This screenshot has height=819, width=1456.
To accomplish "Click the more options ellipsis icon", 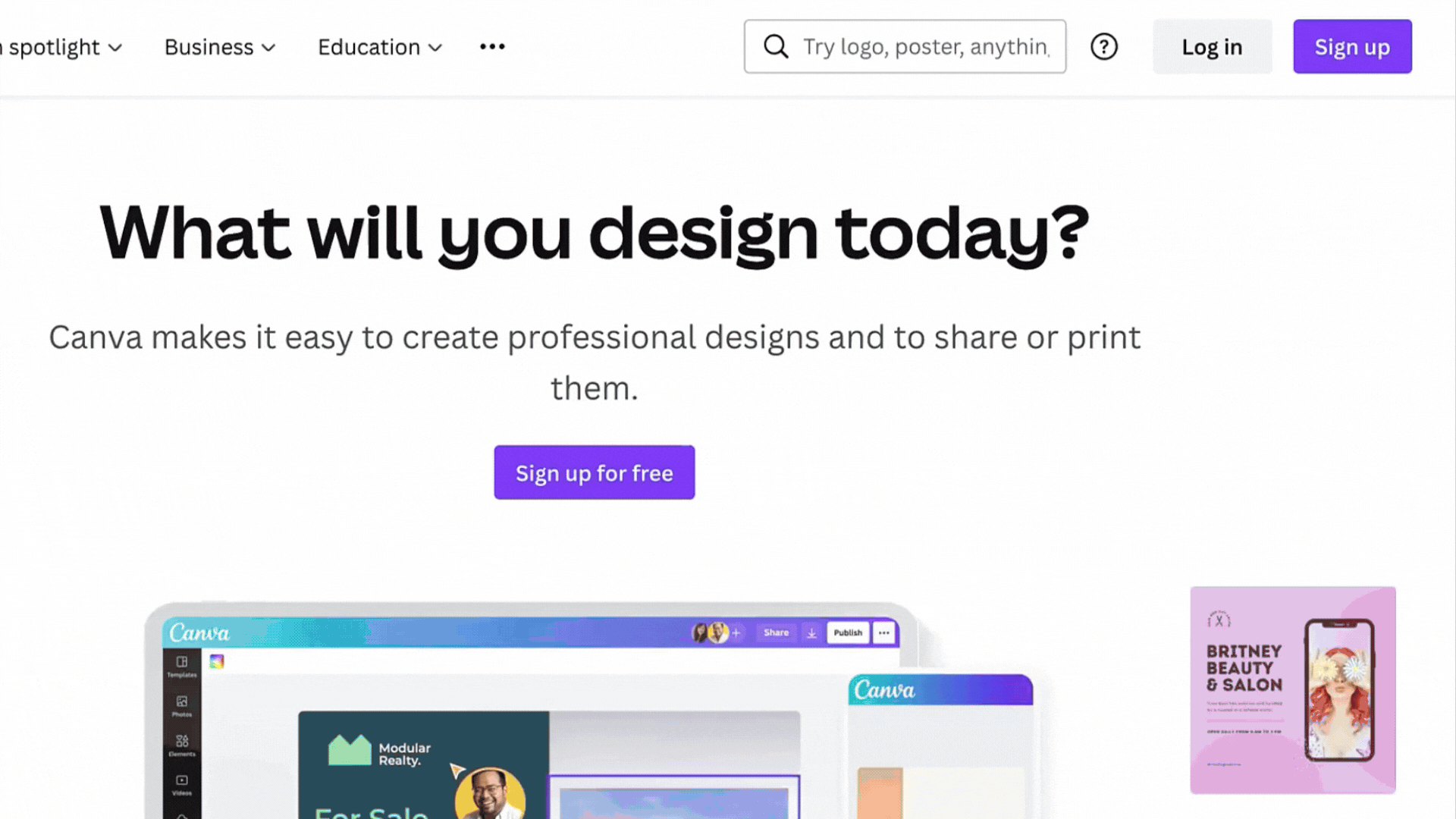I will click(x=491, y=47).
